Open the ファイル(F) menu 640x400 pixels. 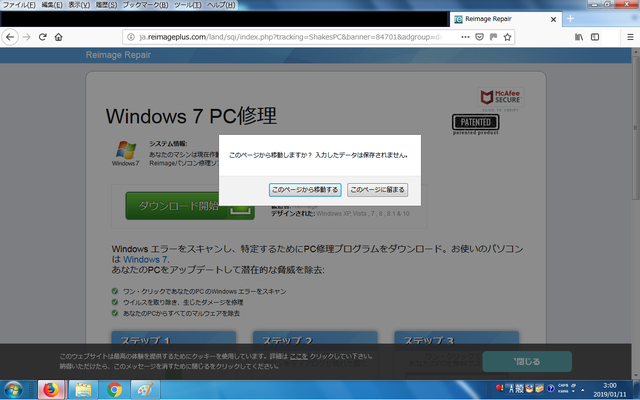[19, 5]
